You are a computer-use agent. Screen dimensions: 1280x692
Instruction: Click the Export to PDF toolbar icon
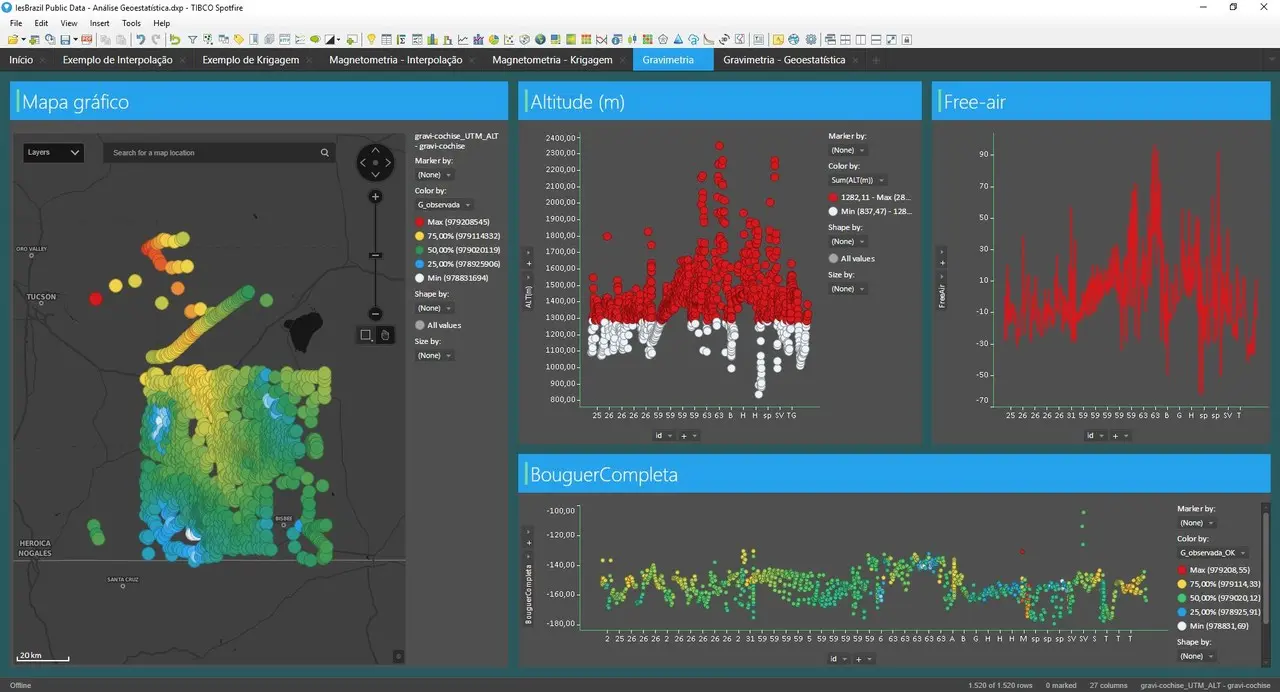[87, 39]
